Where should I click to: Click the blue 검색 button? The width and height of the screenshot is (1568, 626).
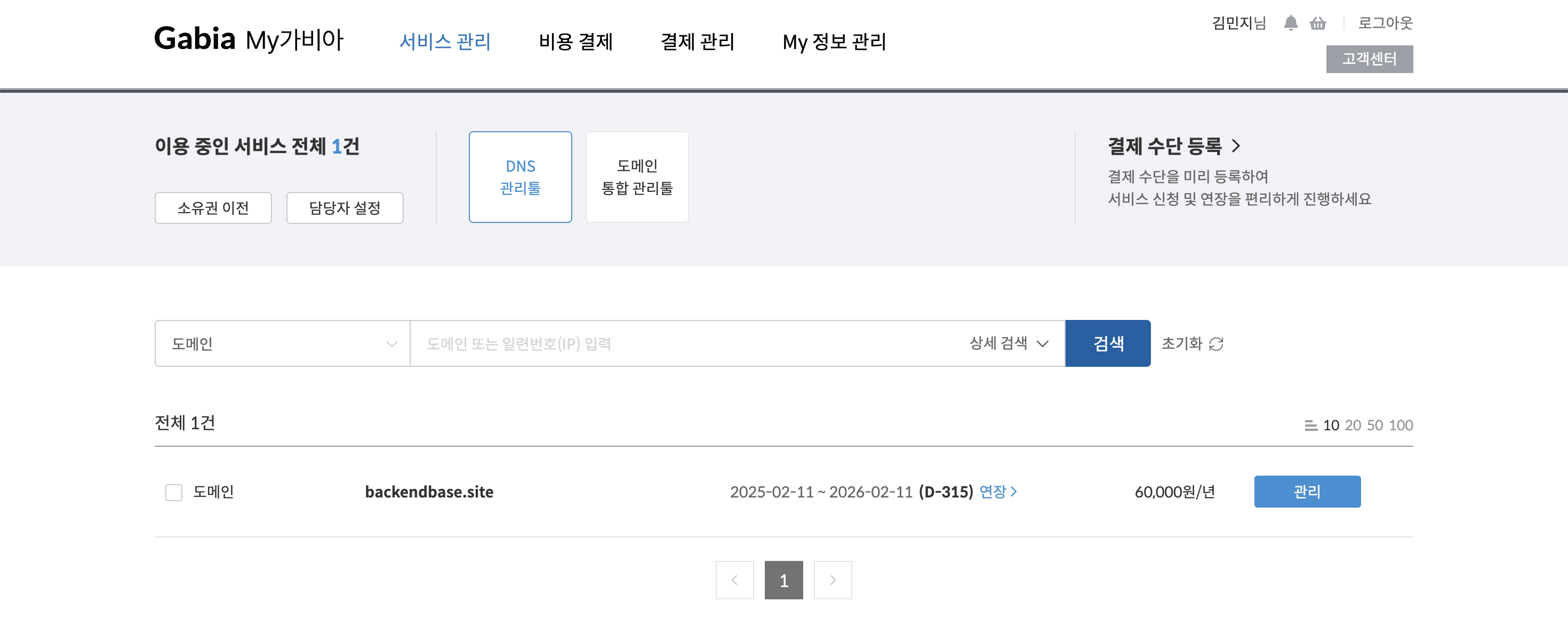coord(1108,344)
